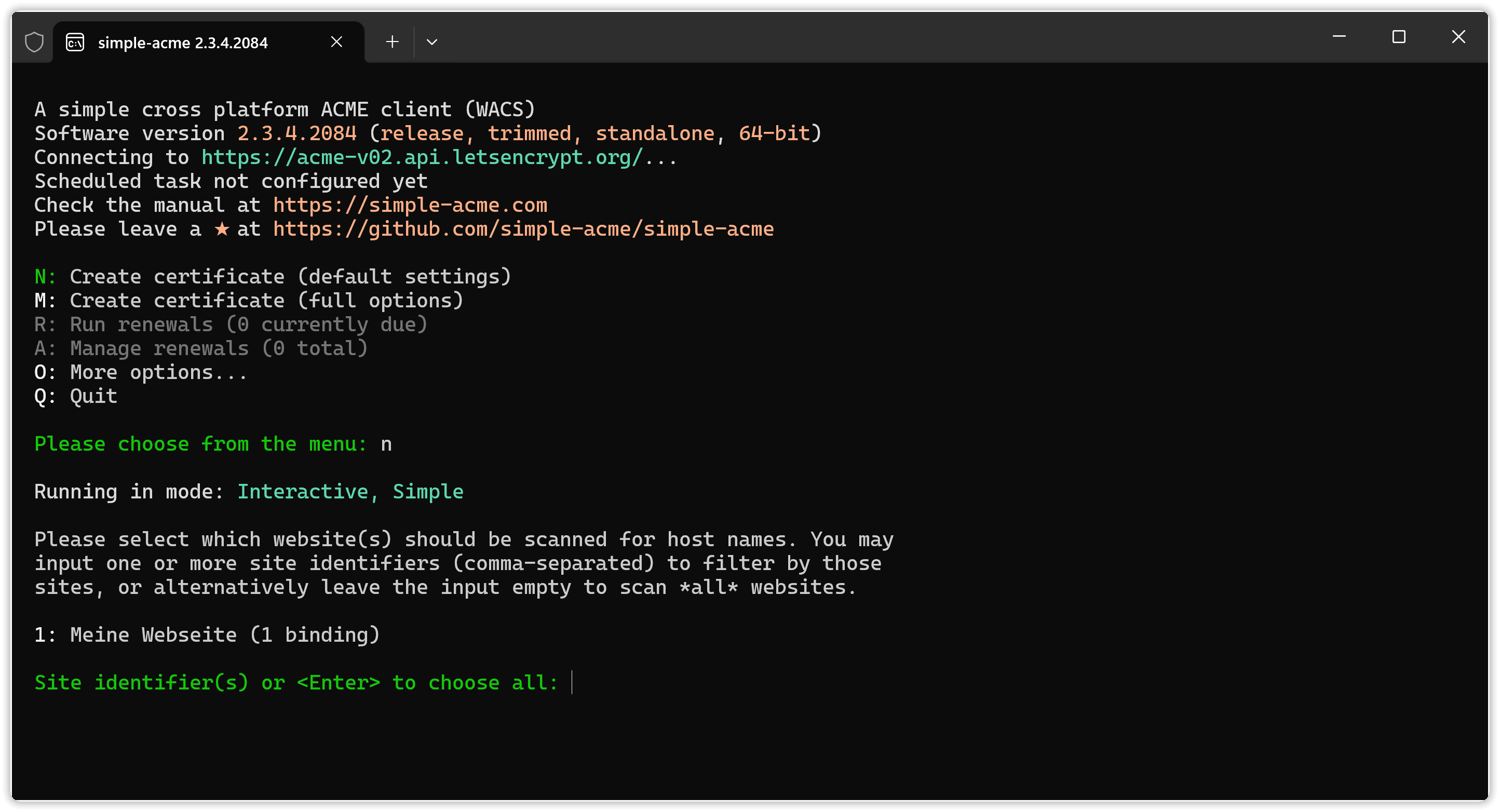Open the GitHub simple-acme repository link
This screenshot has width=1500, height=812.
(523, 229)
